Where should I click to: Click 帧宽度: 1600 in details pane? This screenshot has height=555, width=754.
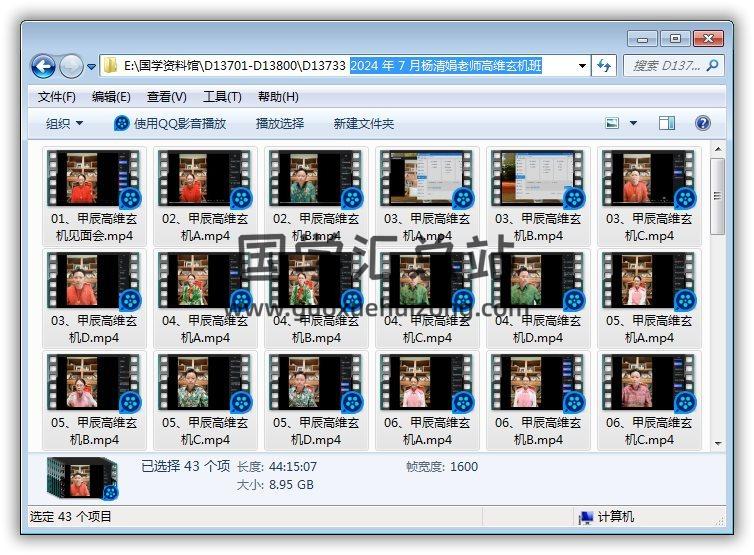[x=442, y=467]
